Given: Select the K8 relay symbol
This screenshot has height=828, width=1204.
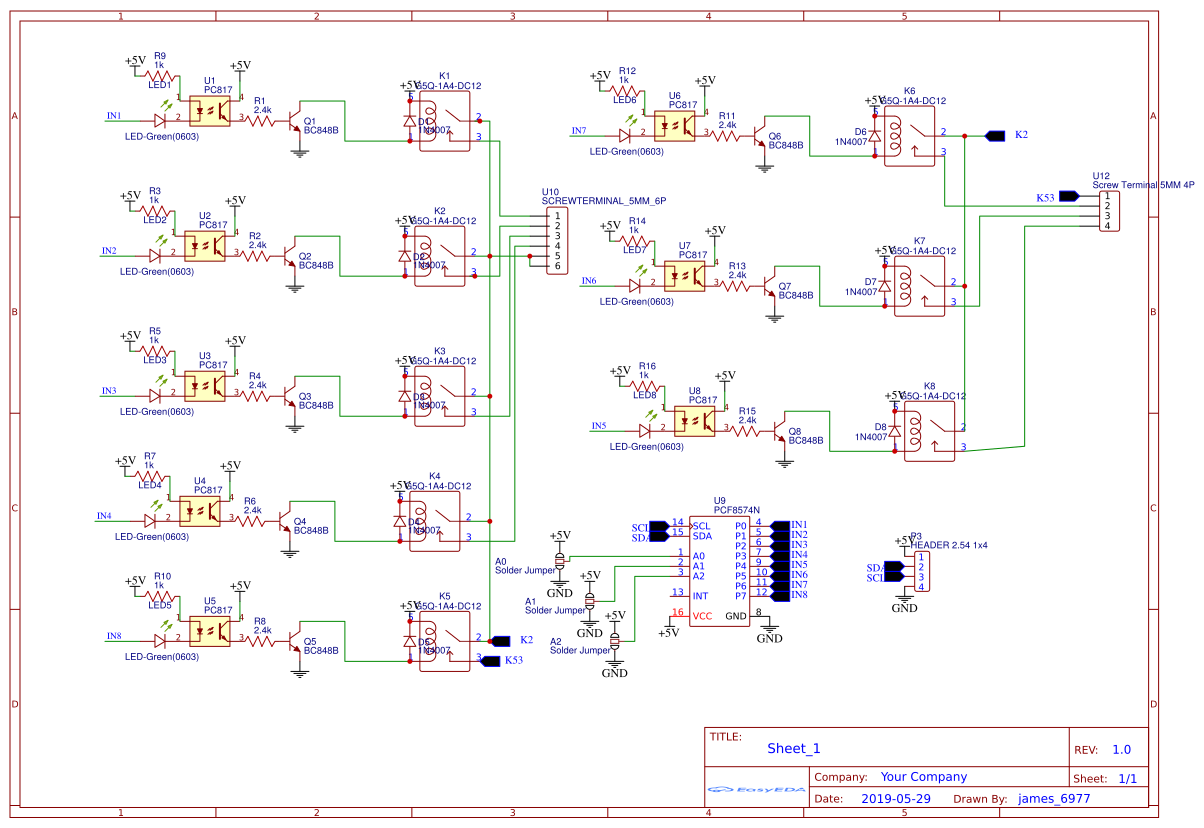Looking at the screenshot, I should coord(928,430).
